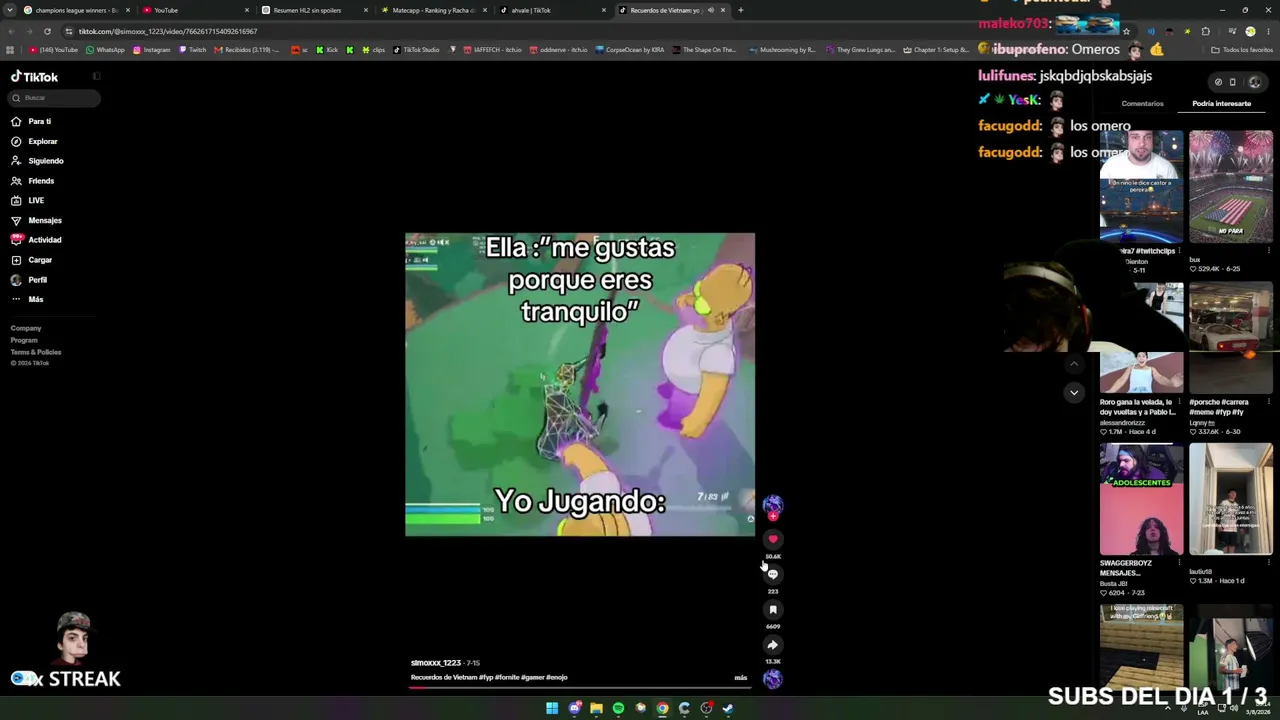The width and height of the screenshot is (1280, 720).
Task: Open the Más options menu
Action: (x=36, y=299)
